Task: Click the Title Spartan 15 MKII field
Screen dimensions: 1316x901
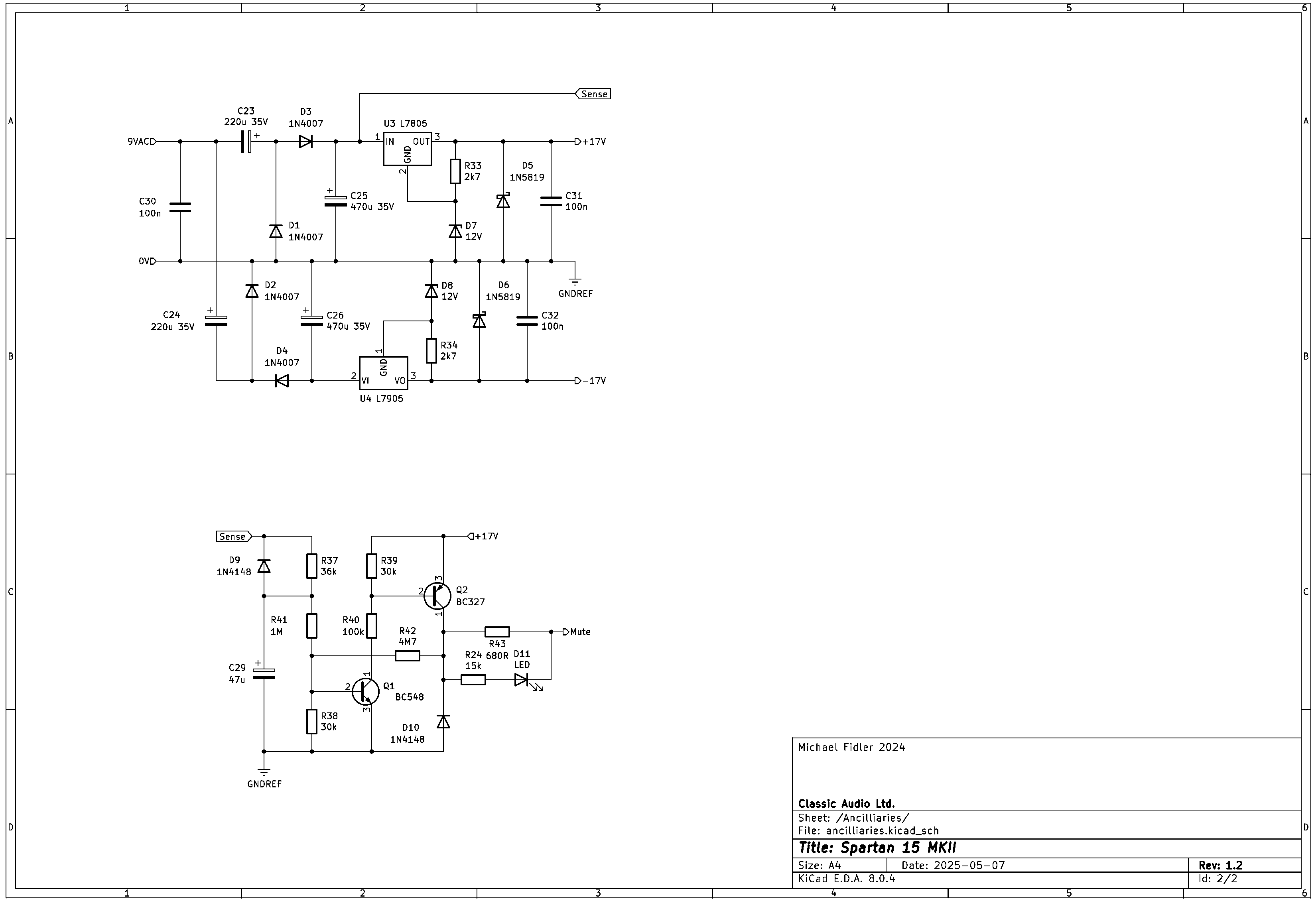Action: click(x=877, y=847)
